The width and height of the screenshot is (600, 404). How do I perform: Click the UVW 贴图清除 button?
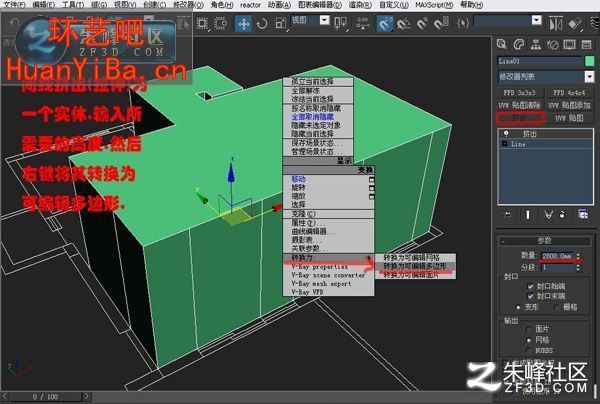(519, 105)
